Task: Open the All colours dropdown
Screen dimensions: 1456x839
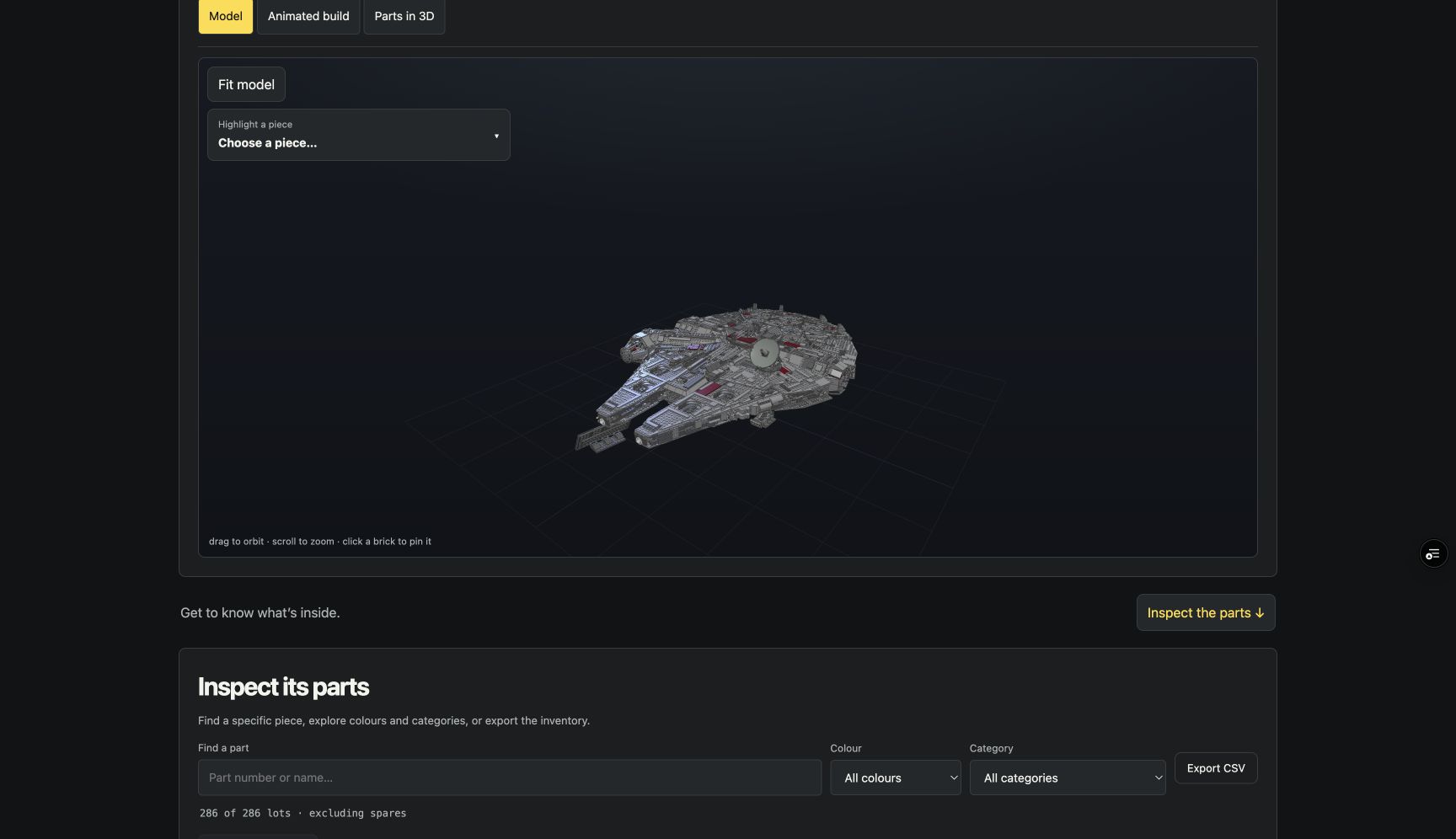Action: [896, 778]
